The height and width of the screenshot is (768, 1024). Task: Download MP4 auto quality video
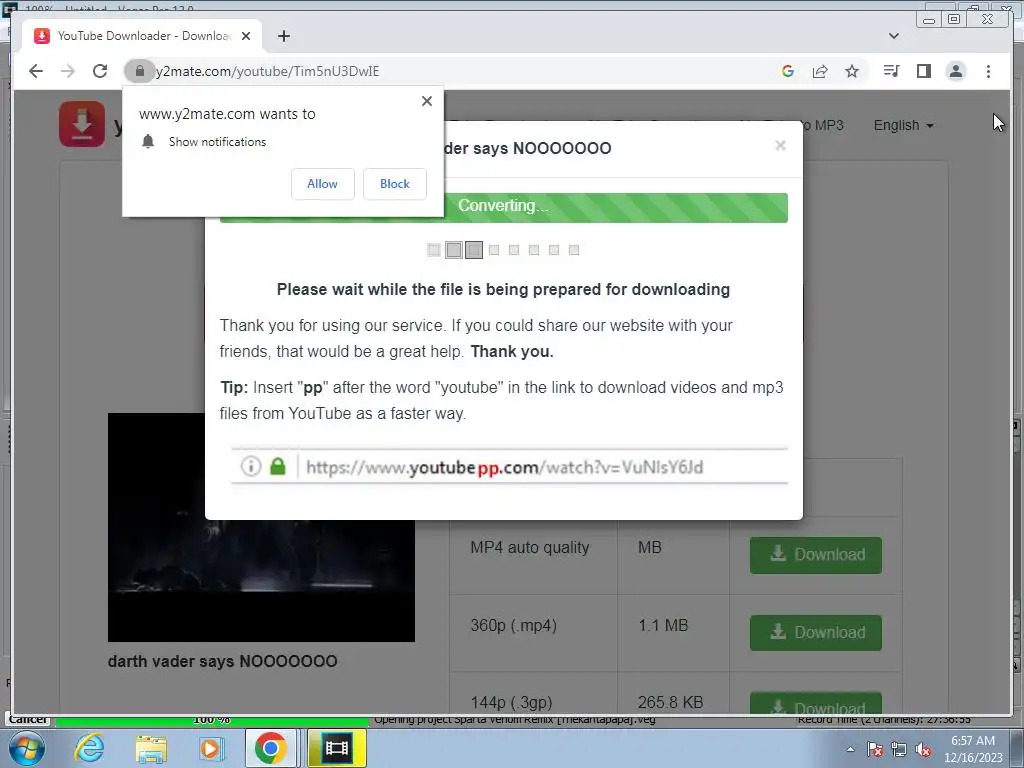(x=816, y=555)
